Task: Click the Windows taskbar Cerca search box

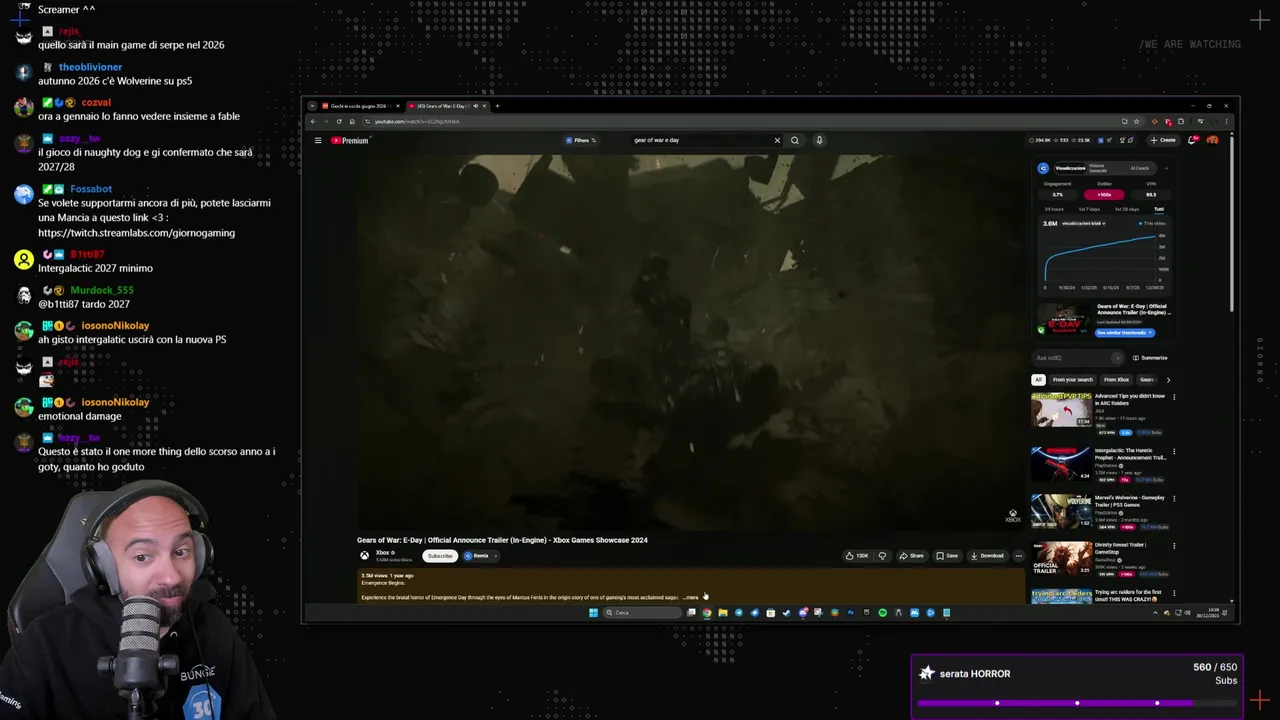Action: [x=642, y=613]
